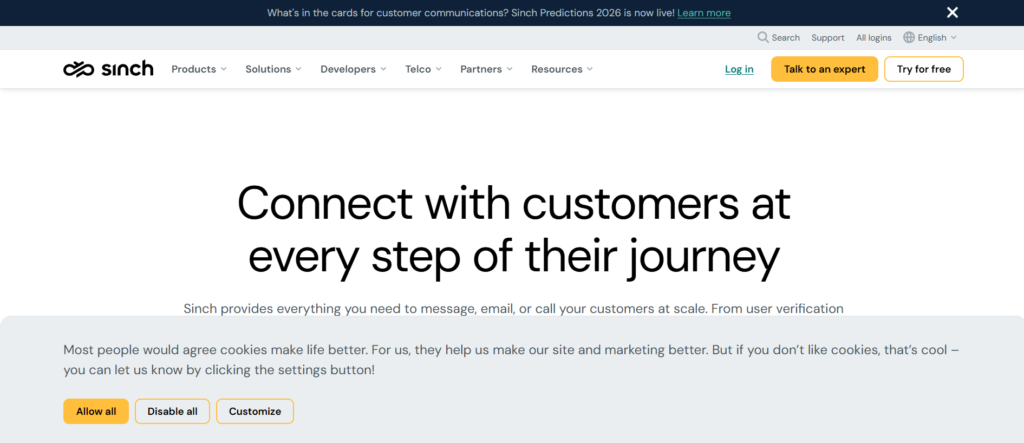Screen dimensions: 1024x443
Task: Open the Partners navigation menu
Action: tap(486, 69)
